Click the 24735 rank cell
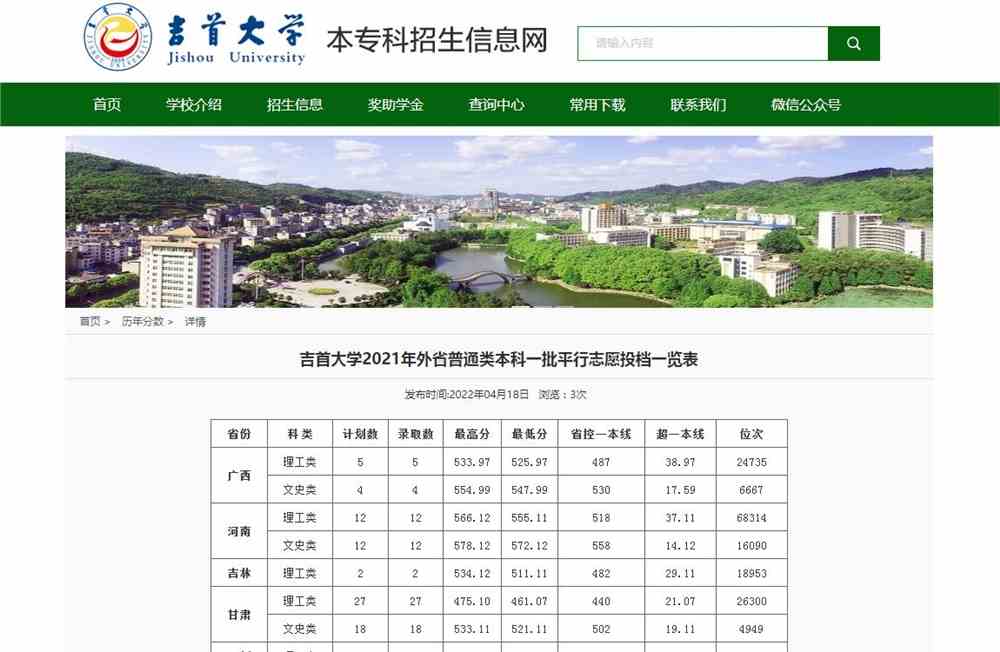This screenshot has height=652, width=1000. tap(751, 462)
